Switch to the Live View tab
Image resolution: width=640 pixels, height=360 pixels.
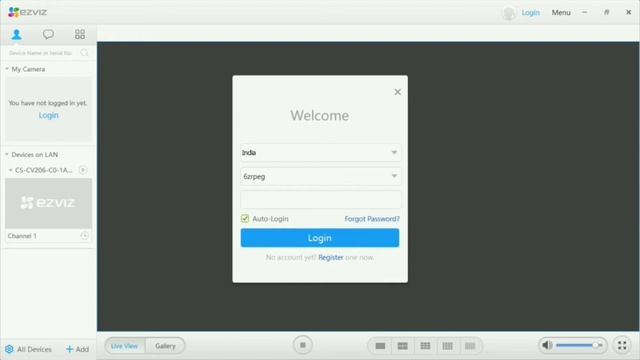[x=124, y=346]
